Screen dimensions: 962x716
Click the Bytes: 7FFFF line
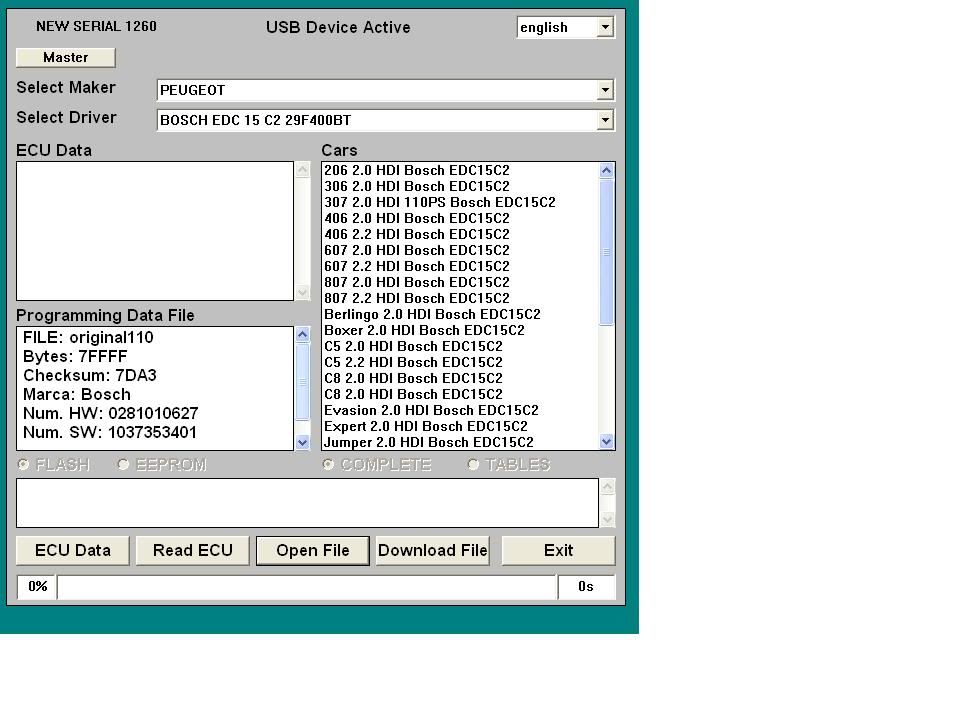[75, 356]
